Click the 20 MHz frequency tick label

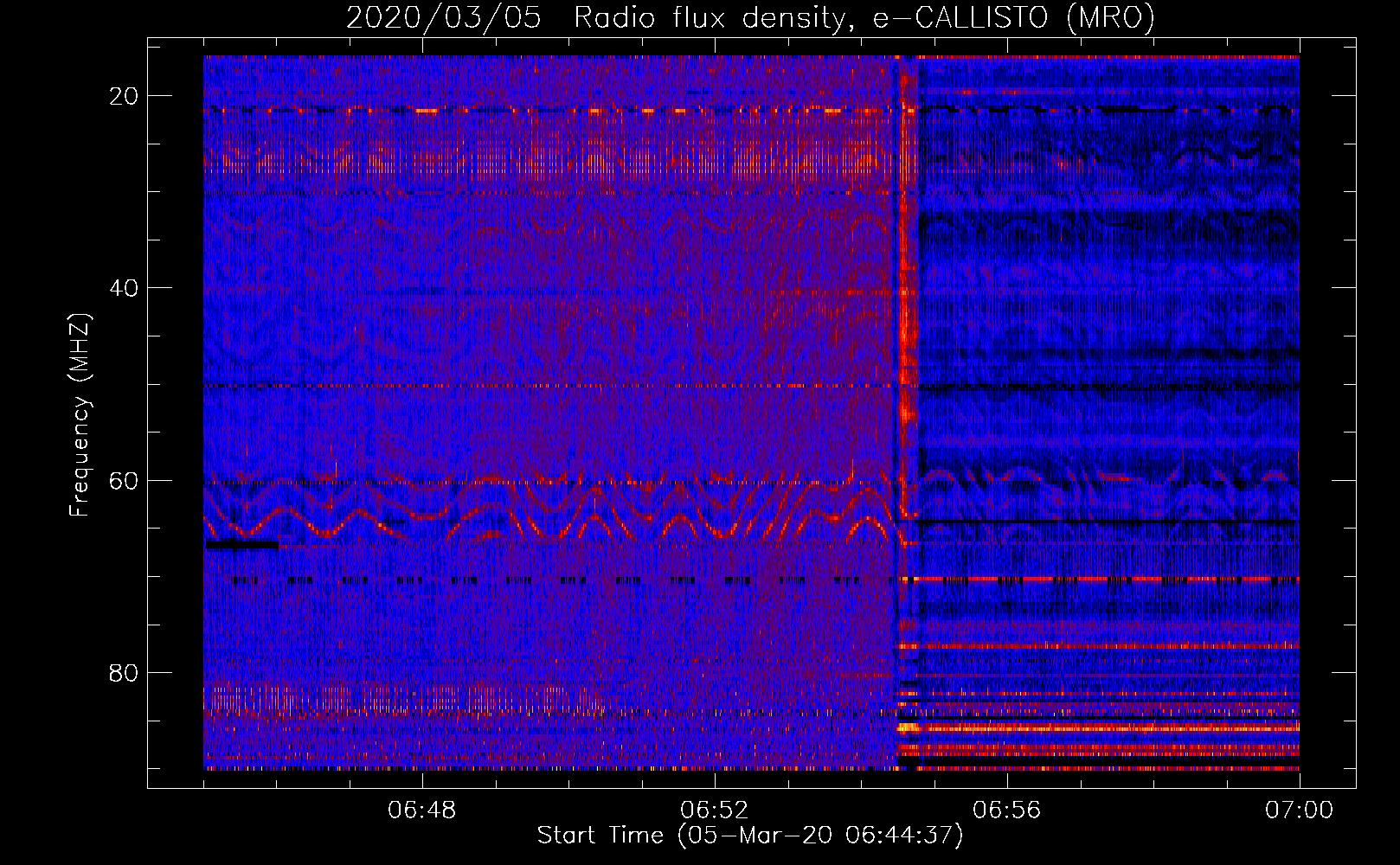[x=124, y=96]
